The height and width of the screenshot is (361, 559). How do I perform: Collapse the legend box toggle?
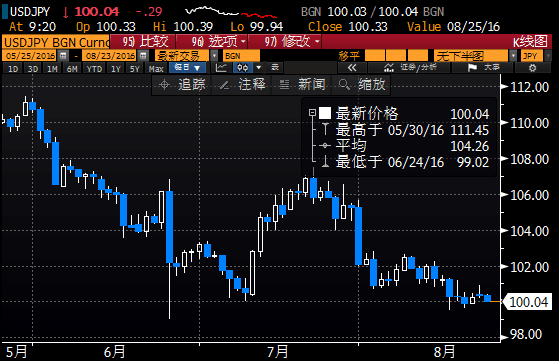point(312,113)
